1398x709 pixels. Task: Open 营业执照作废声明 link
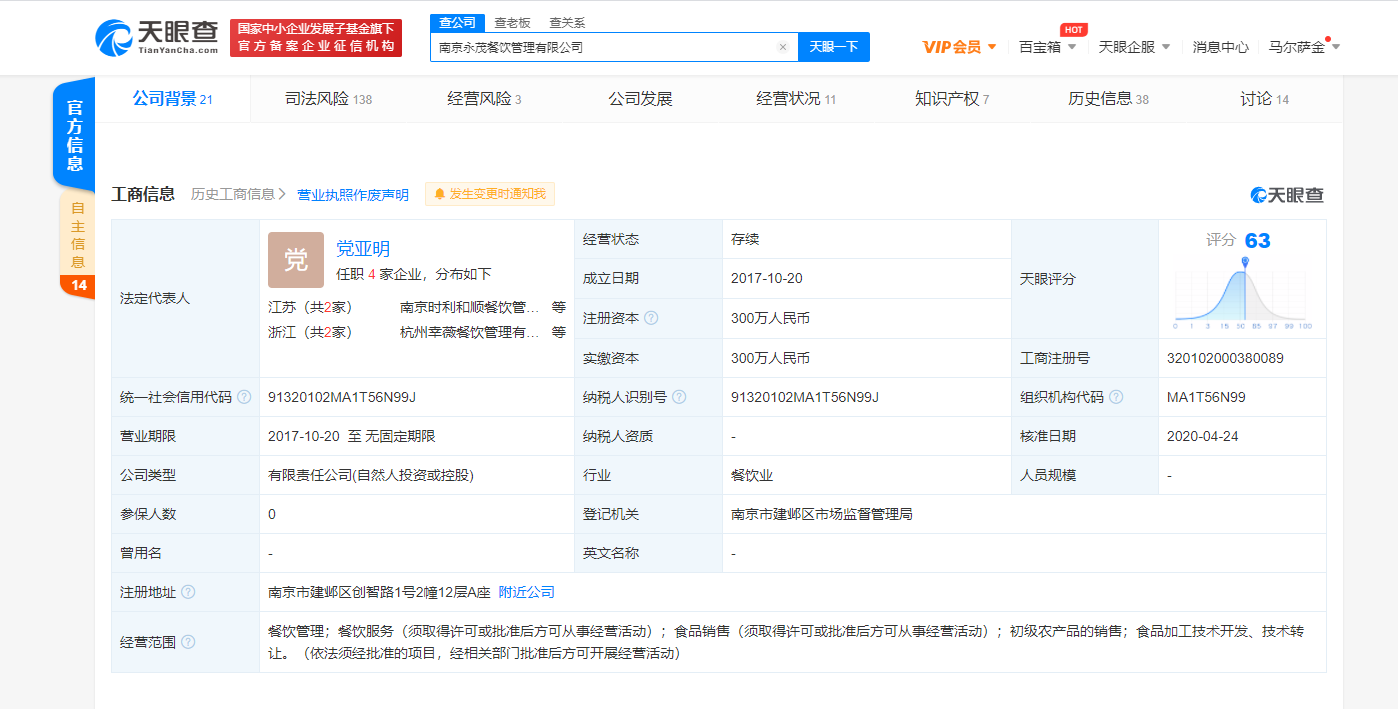[353, 194]
